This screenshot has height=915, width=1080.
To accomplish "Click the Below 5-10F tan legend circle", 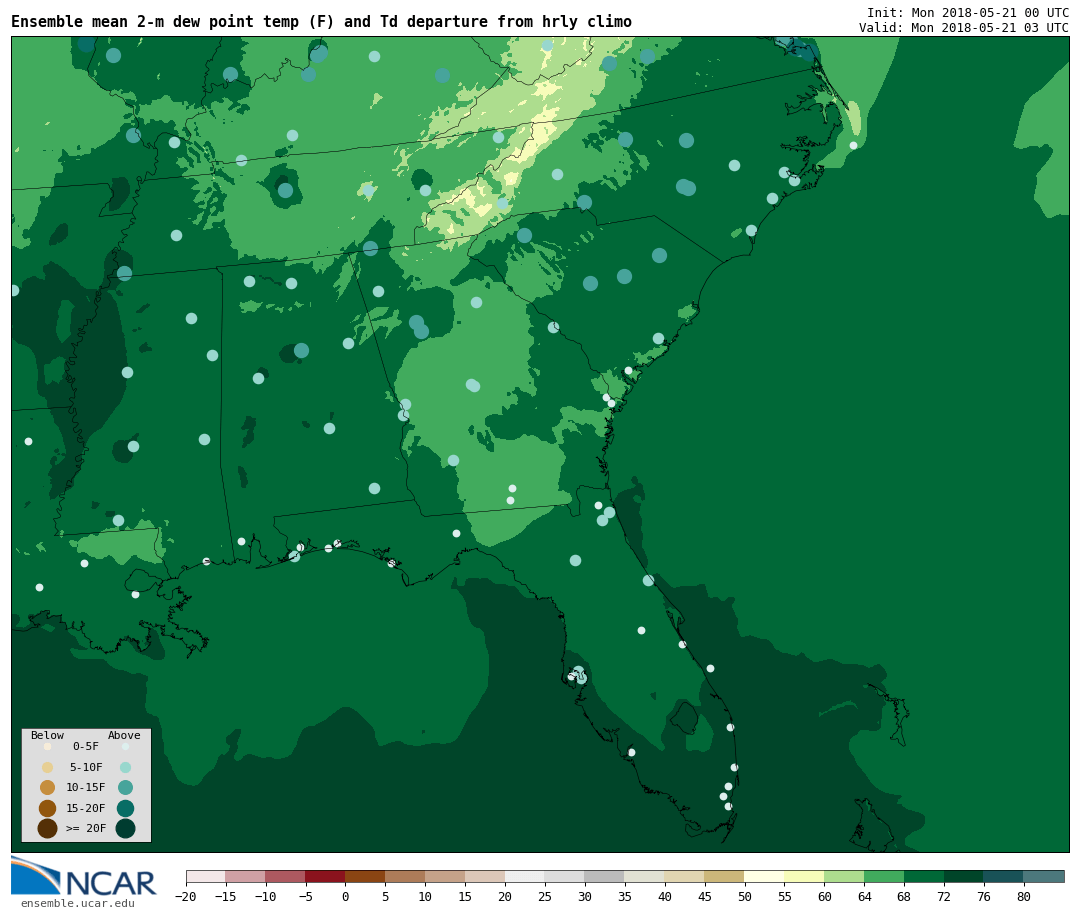I will (x=48, y=767).
